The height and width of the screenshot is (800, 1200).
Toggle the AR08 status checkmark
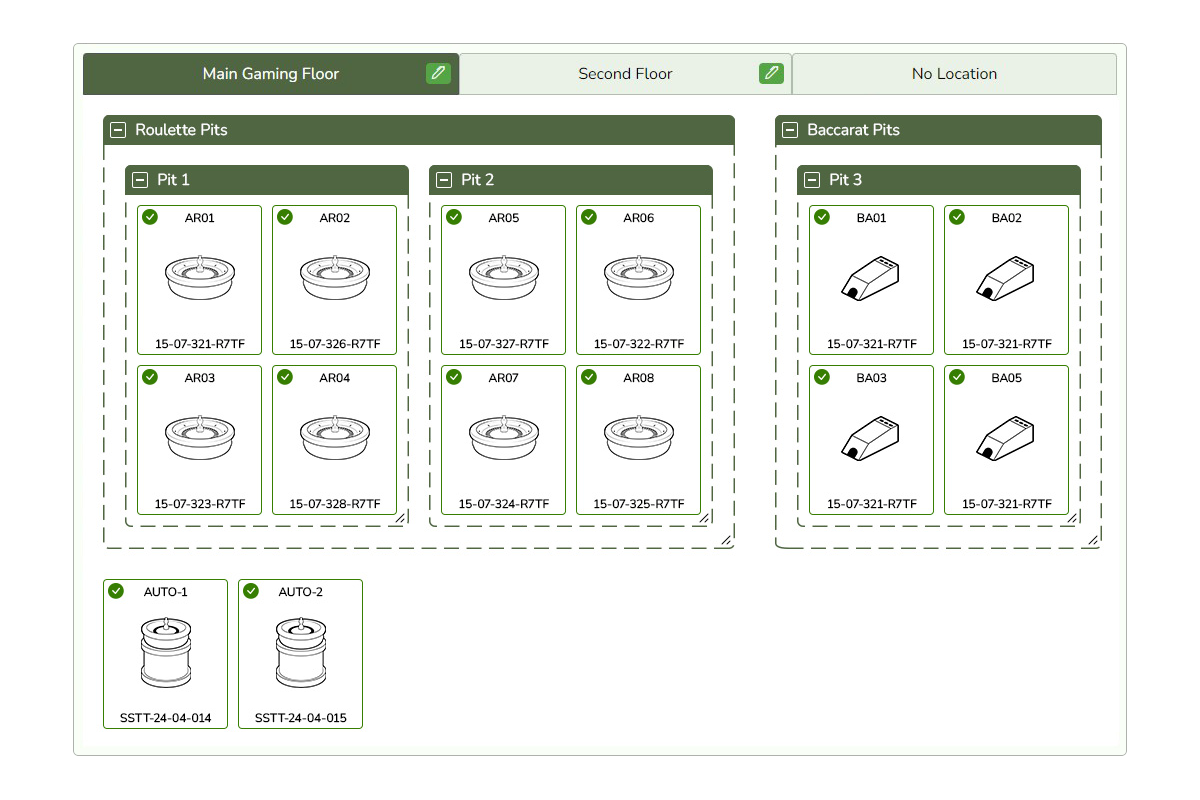tap(589, 377)
